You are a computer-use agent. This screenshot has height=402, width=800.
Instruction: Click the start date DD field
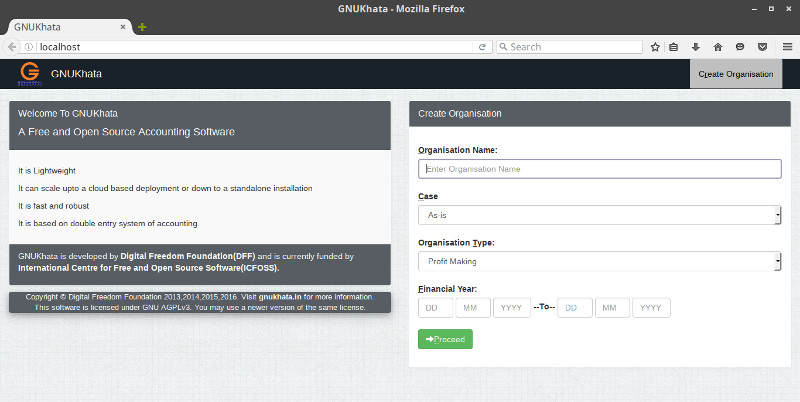436,308
